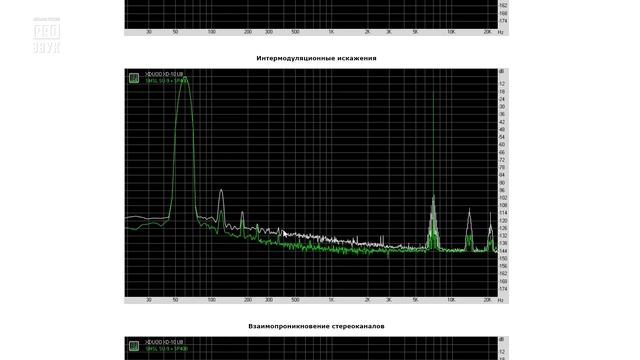Click the heading 'Интермодуляционные искажения'
This screenshot has width=640, height=360.
point(316,58)
